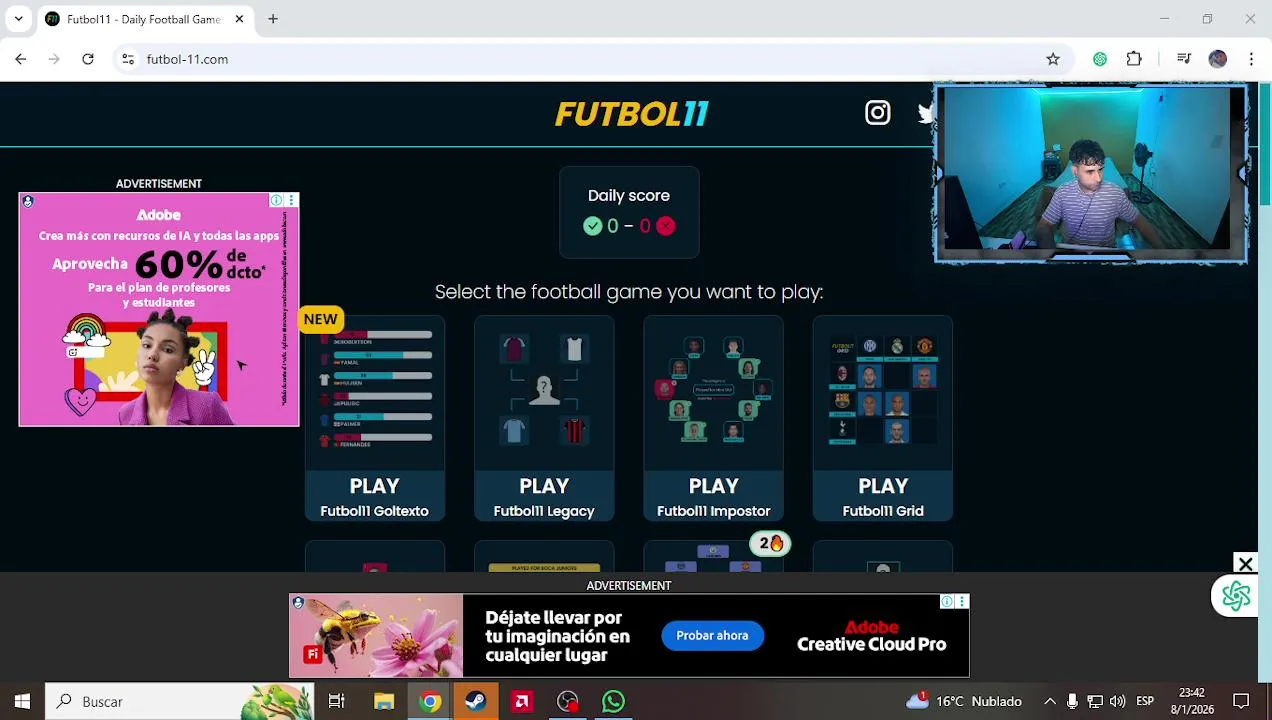
Task: Play Futbol11 Legacy game
Action: pos(544,497)
